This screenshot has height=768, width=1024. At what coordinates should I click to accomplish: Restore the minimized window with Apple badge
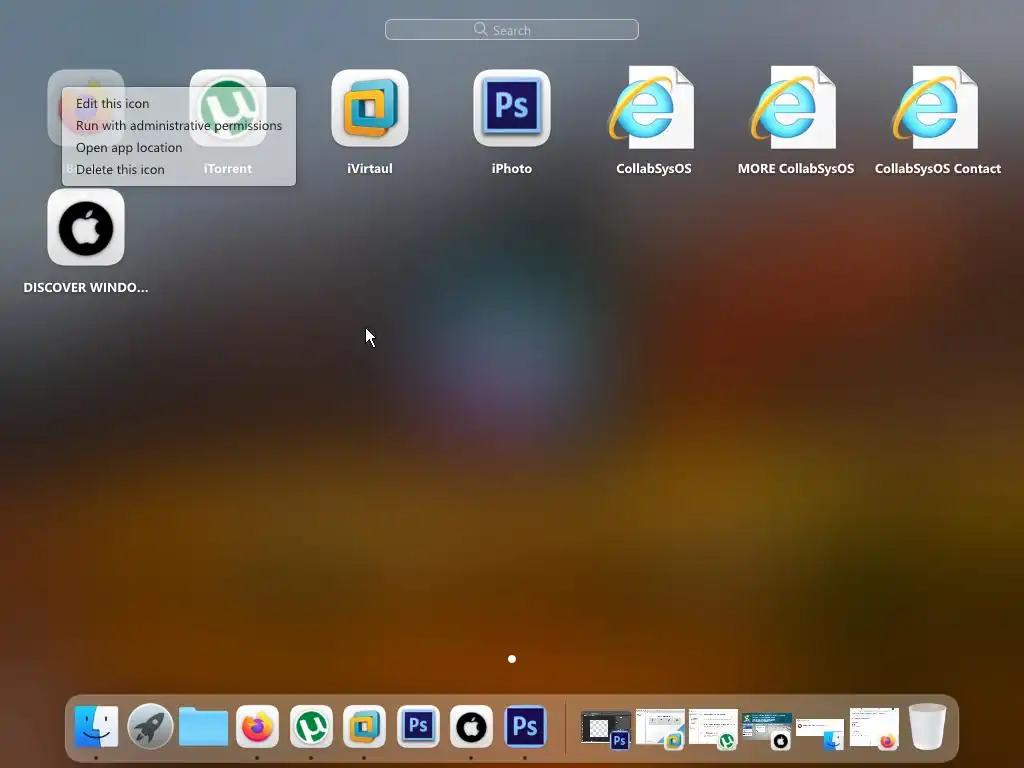[767, 730]
